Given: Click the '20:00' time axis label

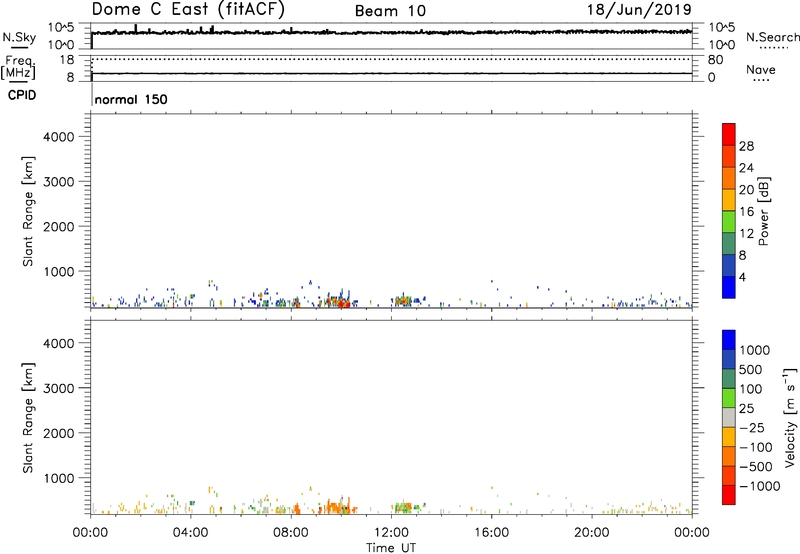Looking at the screenshot, I should click(592, 533).
